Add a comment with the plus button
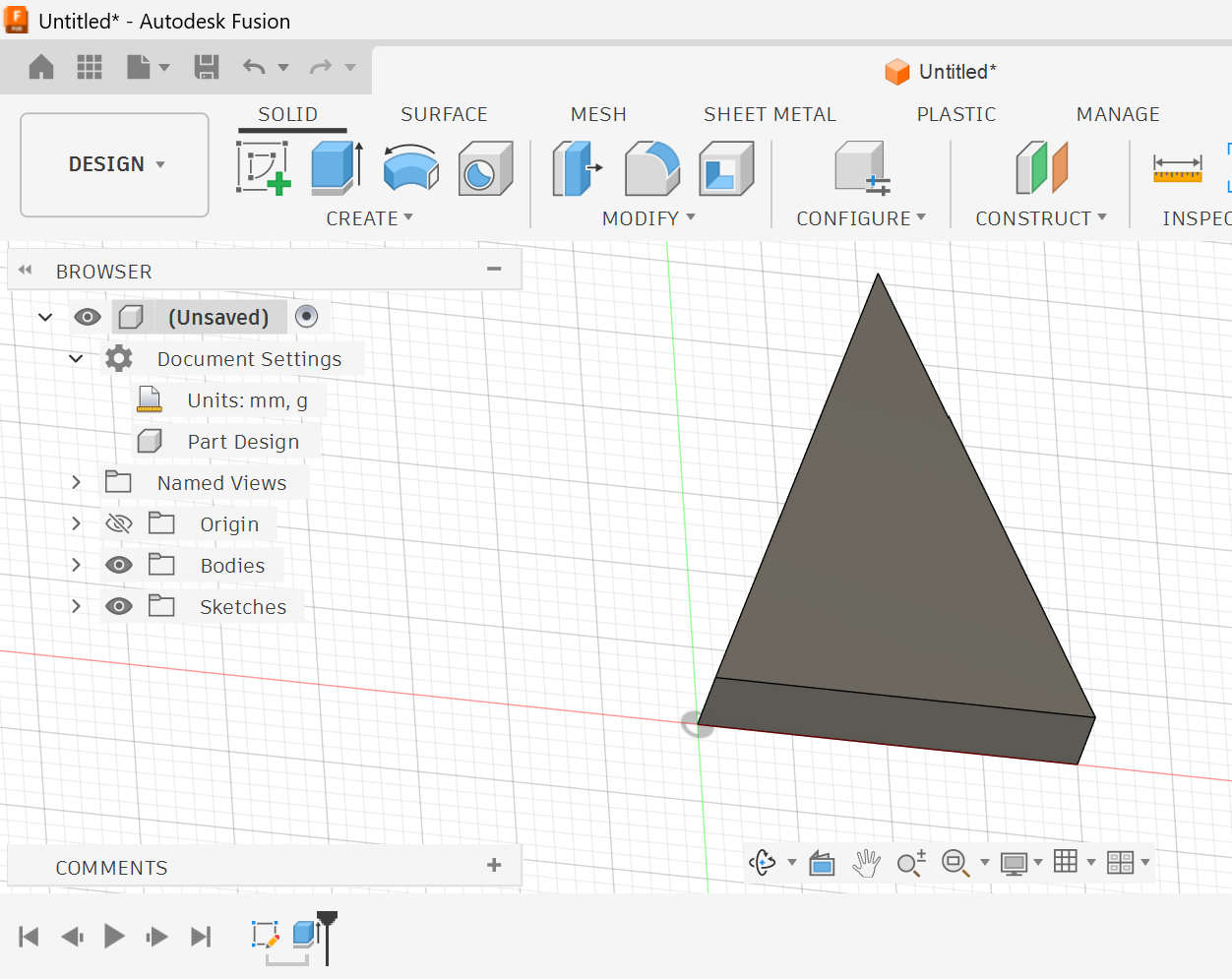The height and width of the screenshot is (979, 1232). [x=494, y=865]
